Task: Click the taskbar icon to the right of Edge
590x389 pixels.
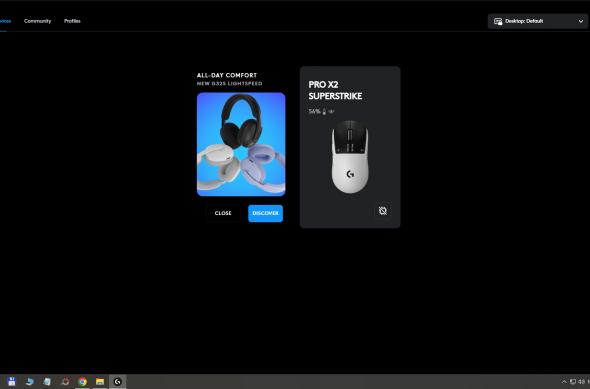Action: pyautogui.click(x=47, y=381)
